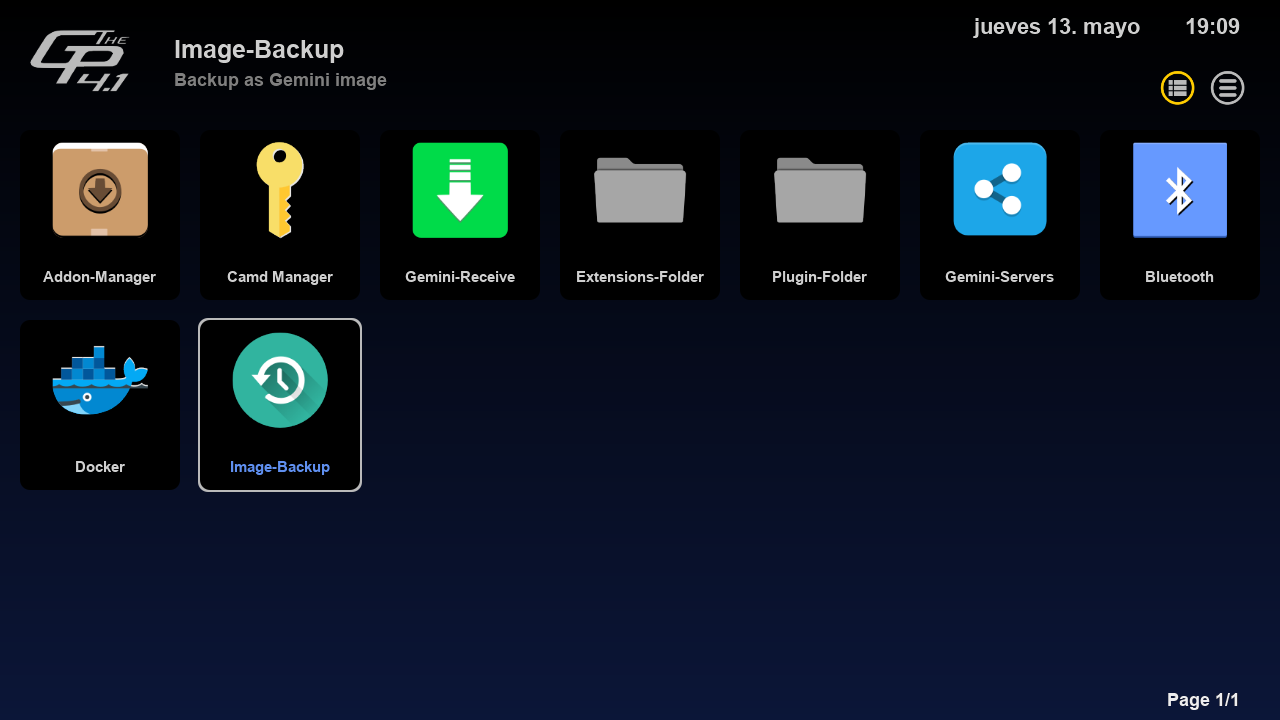Viewport: 1280px width, 720px height.
Task: Switch to the list view toggle
Action: [x=1227, y=88]
